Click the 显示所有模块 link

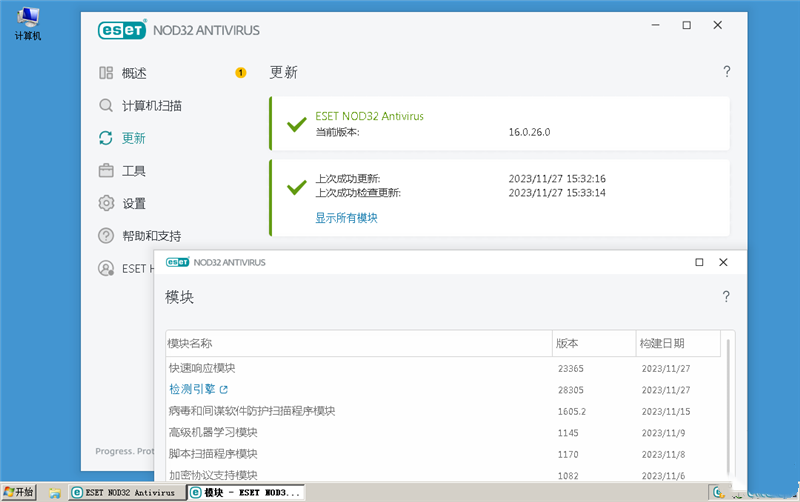(x=346, y=218)
